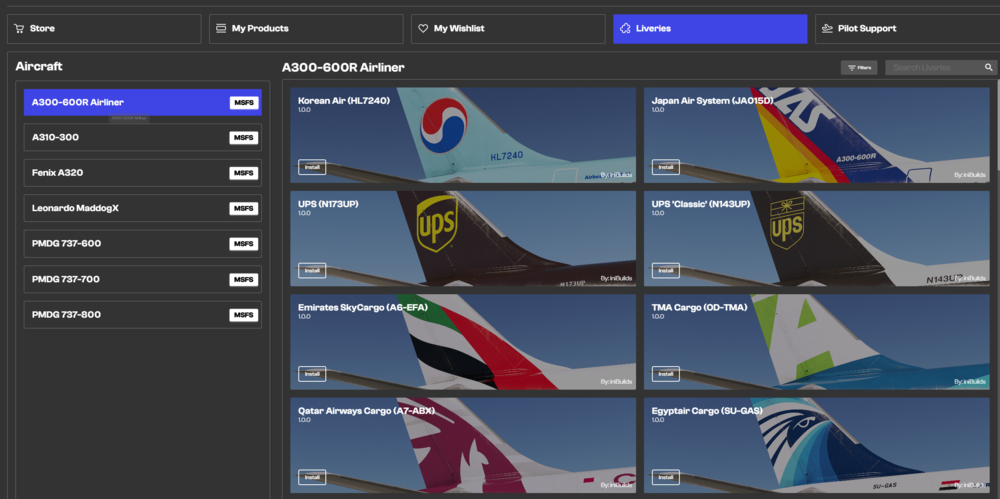
Task: Click the Pilot Support headset icon
Action: pyautogui.click(x=827, y=29)
